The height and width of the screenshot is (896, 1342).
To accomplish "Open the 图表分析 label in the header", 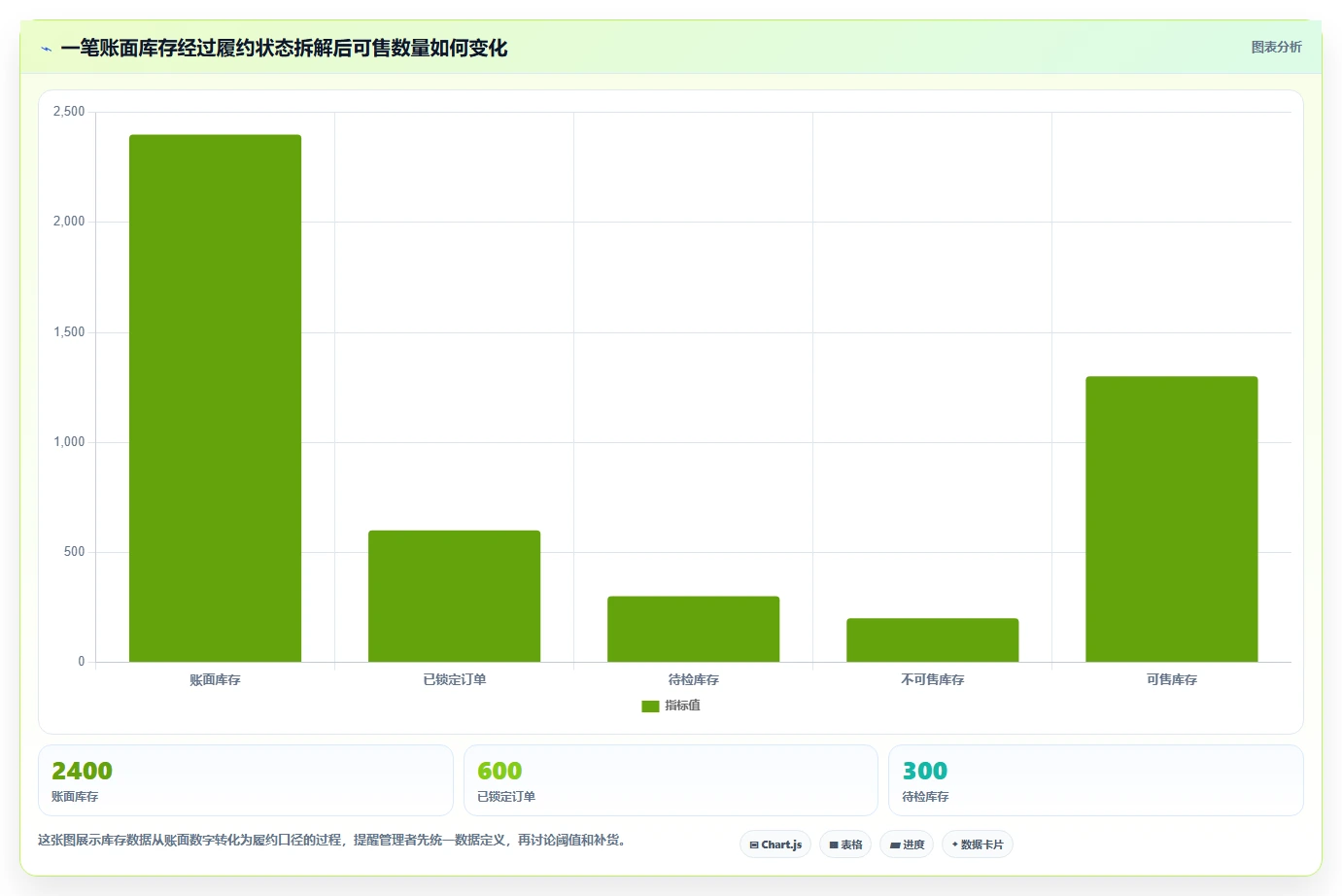I will [1276, 47].
